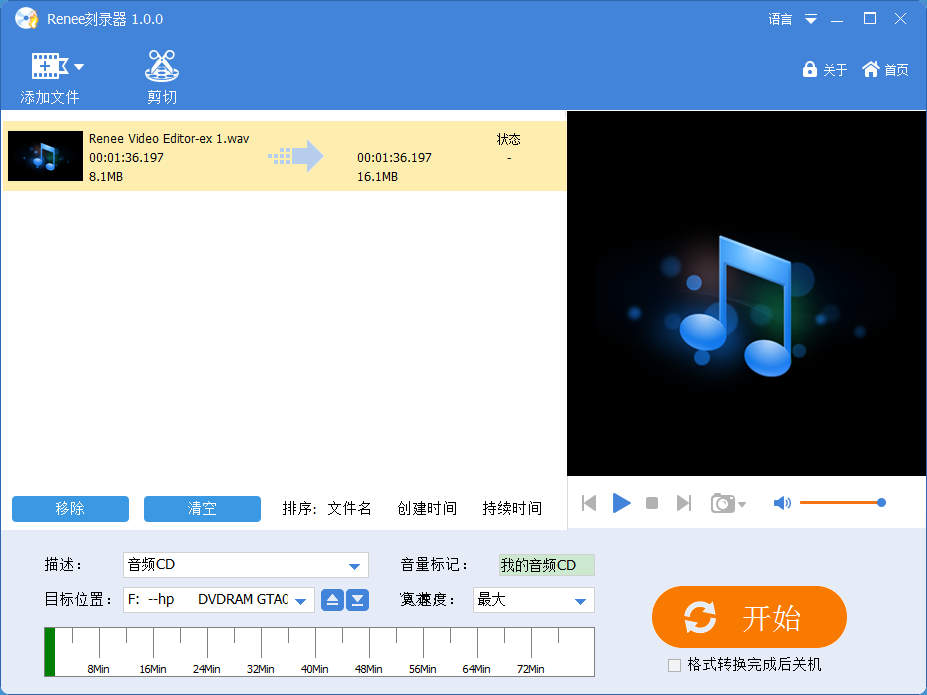The width and height of the screenshot is (927, 695).
Task: Play the audio preview
Action: (621, 503)
